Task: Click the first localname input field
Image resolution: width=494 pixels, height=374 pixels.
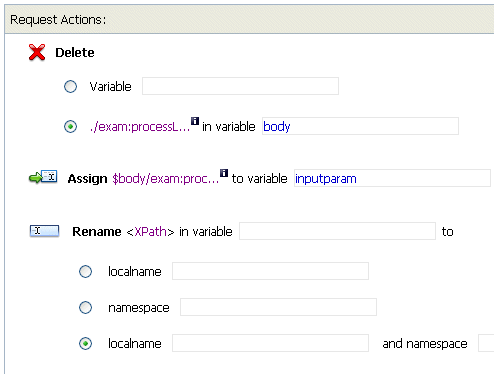Action: pos(270,271)
